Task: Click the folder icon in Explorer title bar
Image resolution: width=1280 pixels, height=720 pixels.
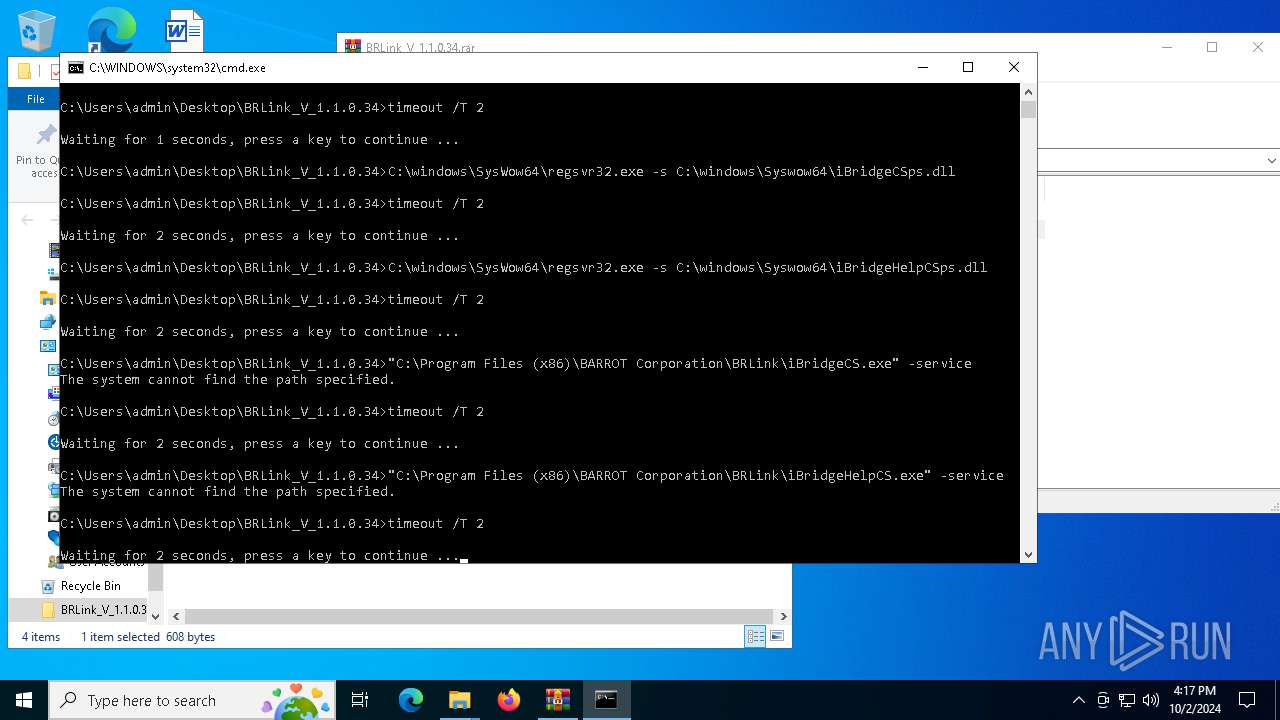Action: (x=24, y=72)
